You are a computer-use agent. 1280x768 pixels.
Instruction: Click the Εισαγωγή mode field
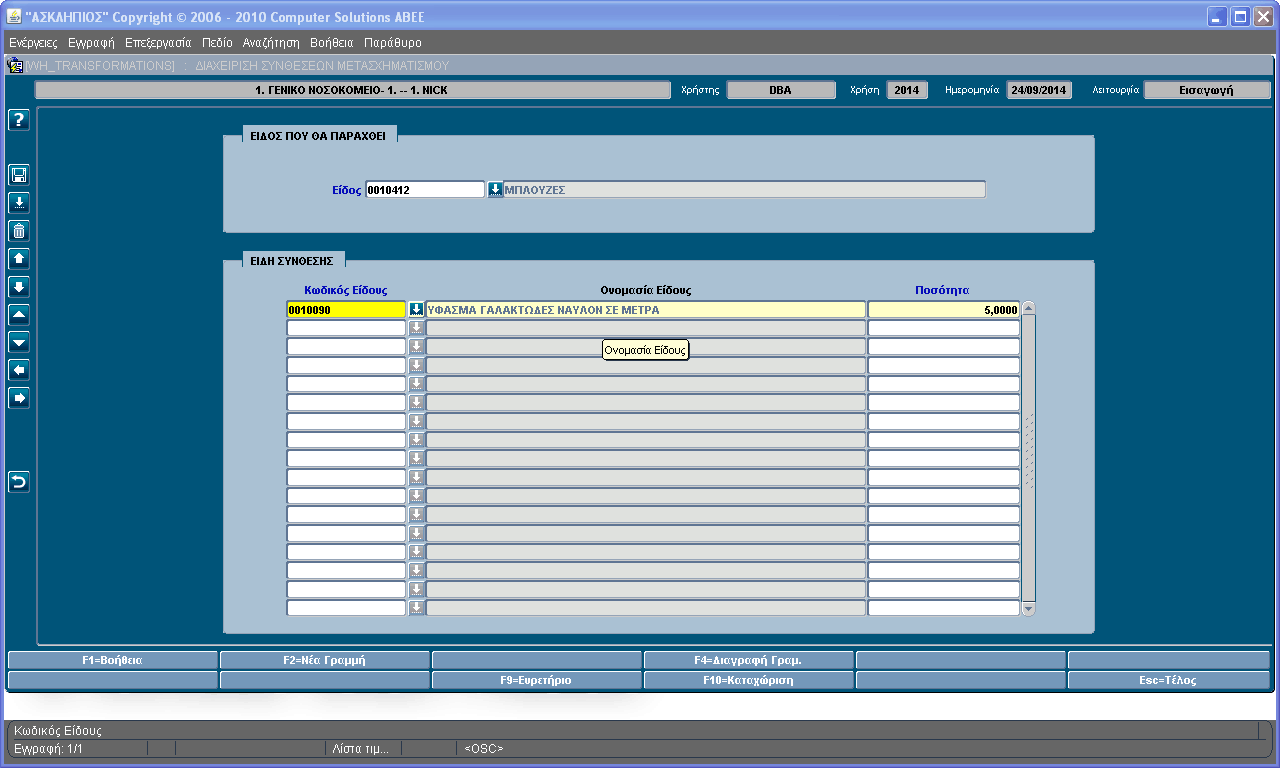click(x=1207, y=90)
